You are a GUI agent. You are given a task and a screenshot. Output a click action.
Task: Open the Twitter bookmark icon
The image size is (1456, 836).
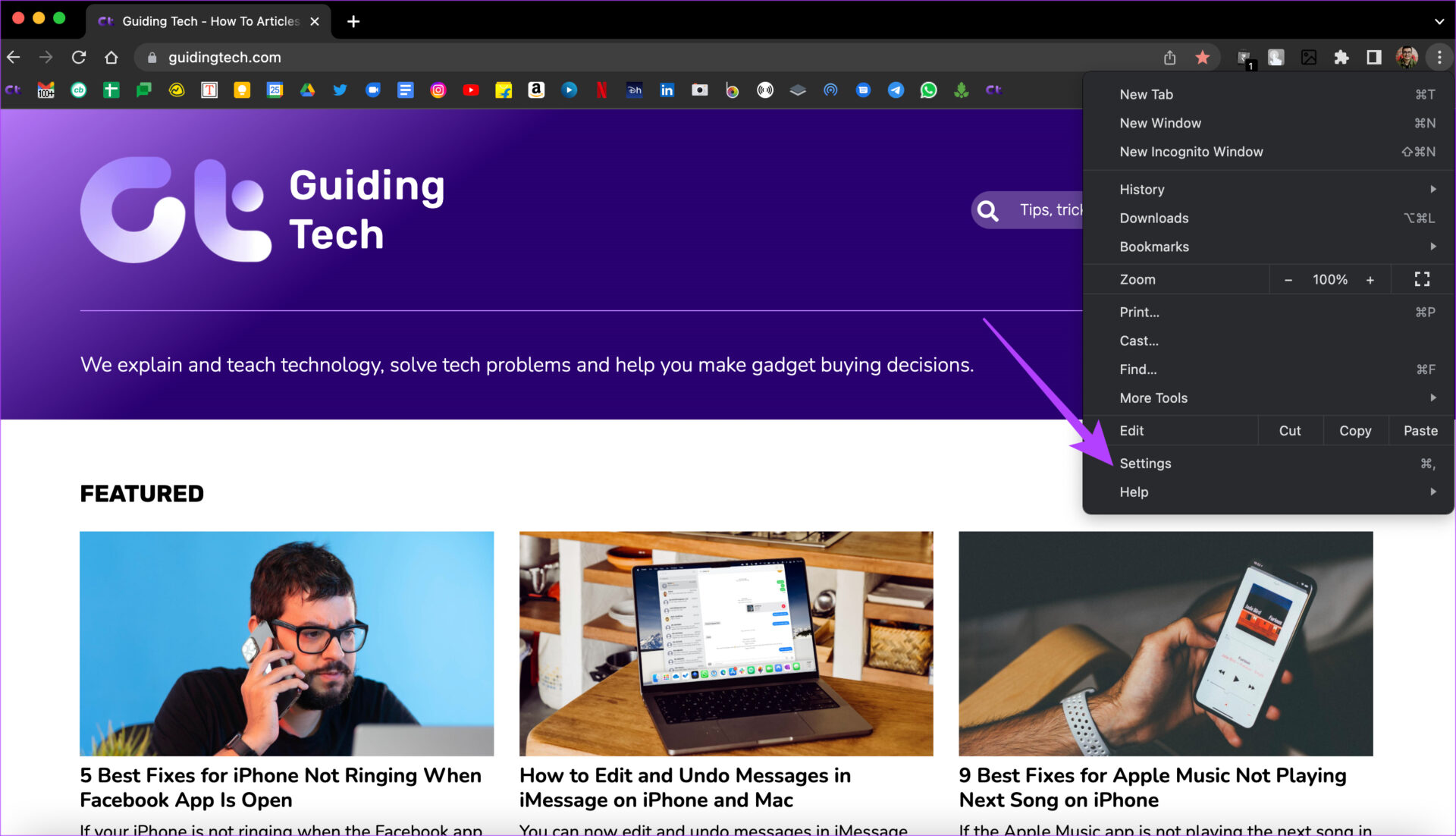(340, 90)
